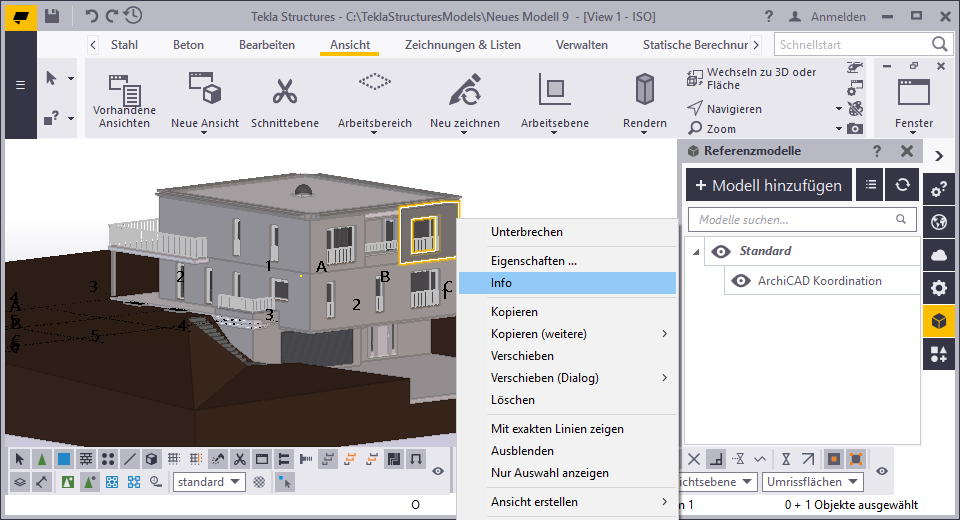Screen dimensions: 960x520
Task: Click the save disk icon
Action: (52, 16)
